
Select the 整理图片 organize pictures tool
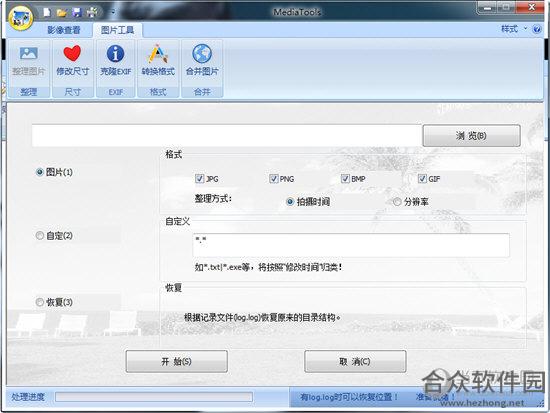29,62
